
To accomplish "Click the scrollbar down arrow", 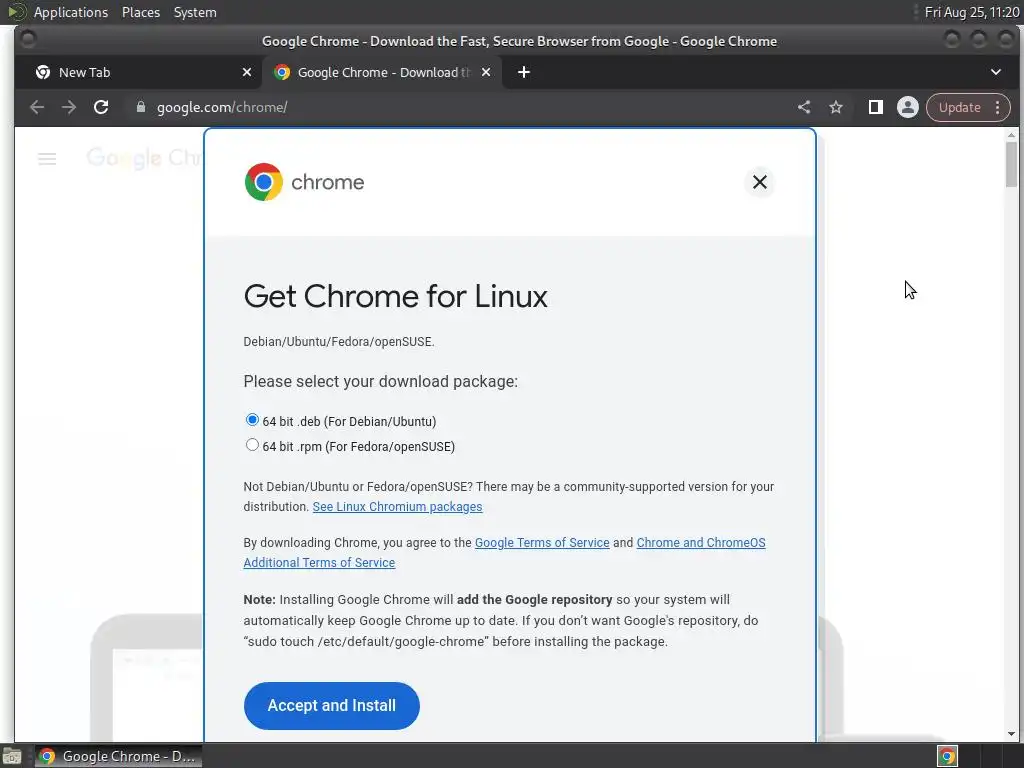I will point(1012,734).
